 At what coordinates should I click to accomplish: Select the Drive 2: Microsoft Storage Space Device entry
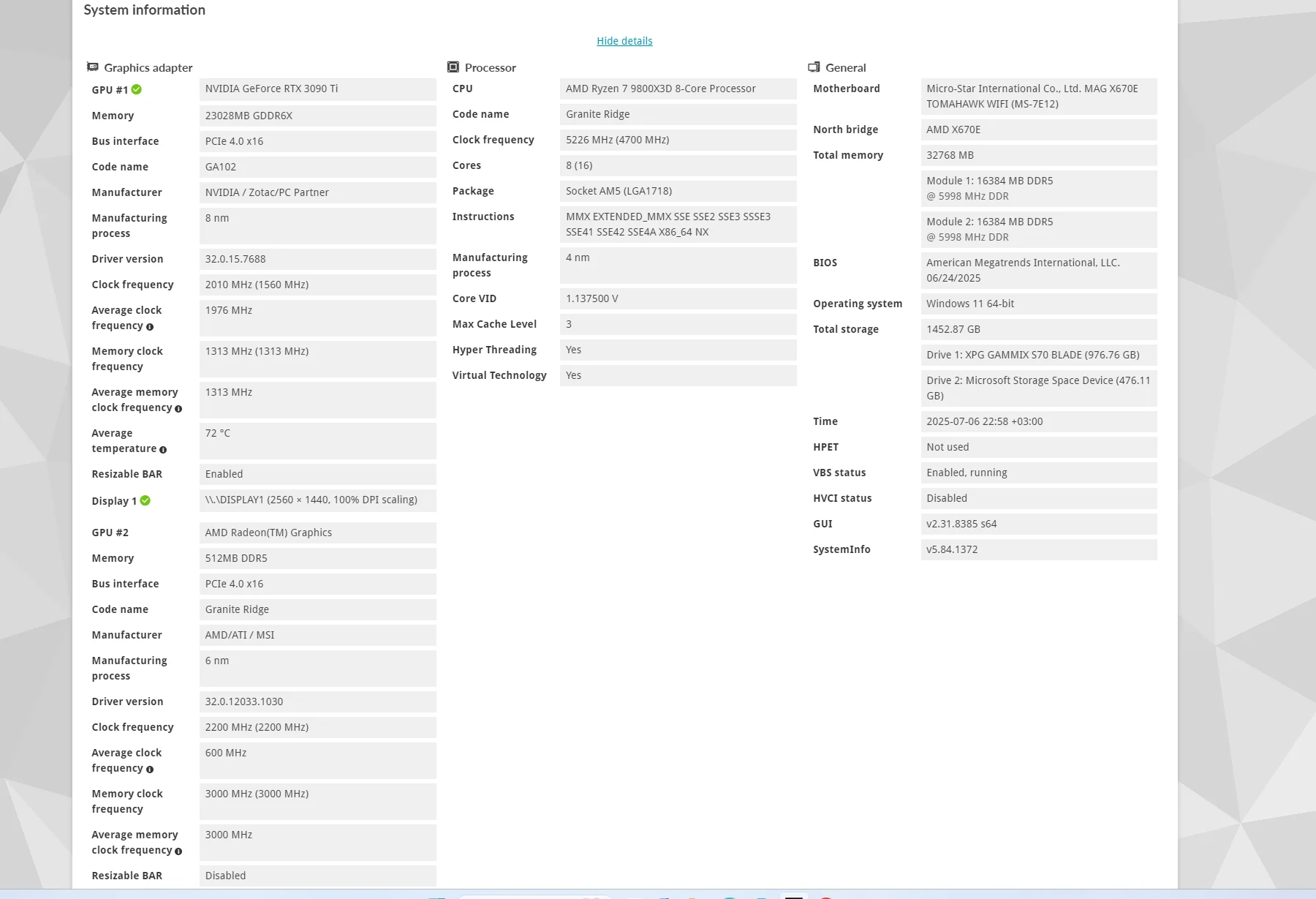point(1039,388)
